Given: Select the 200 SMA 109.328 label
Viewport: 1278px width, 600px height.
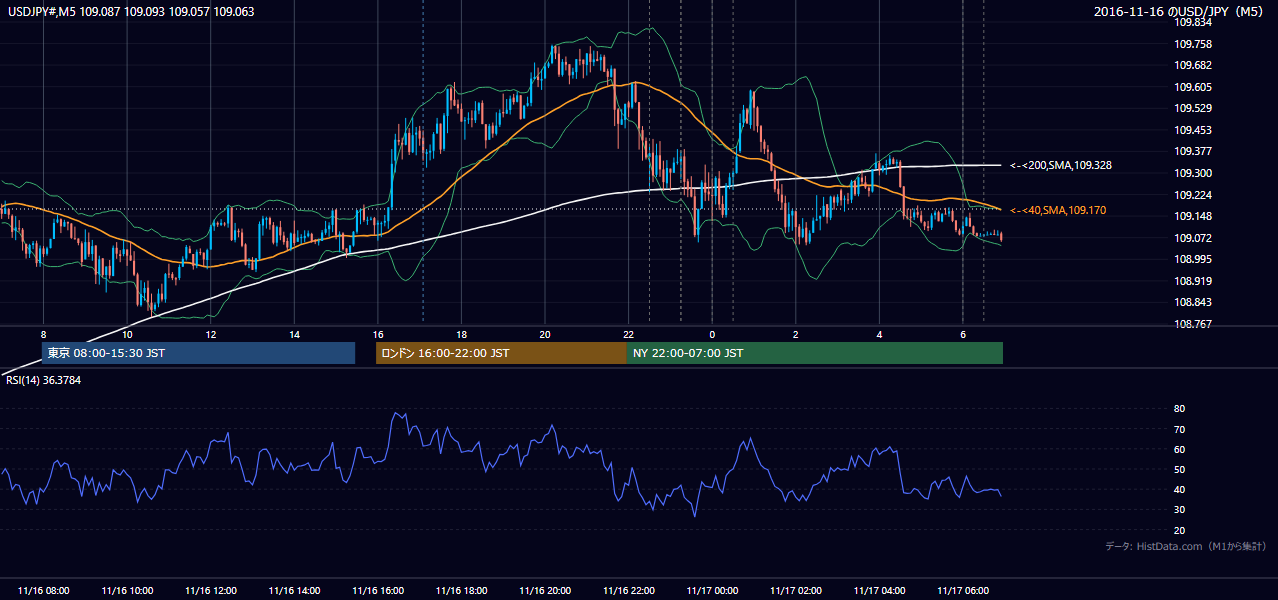Looking at the screenshot, I should click(x=1060, y=165).
